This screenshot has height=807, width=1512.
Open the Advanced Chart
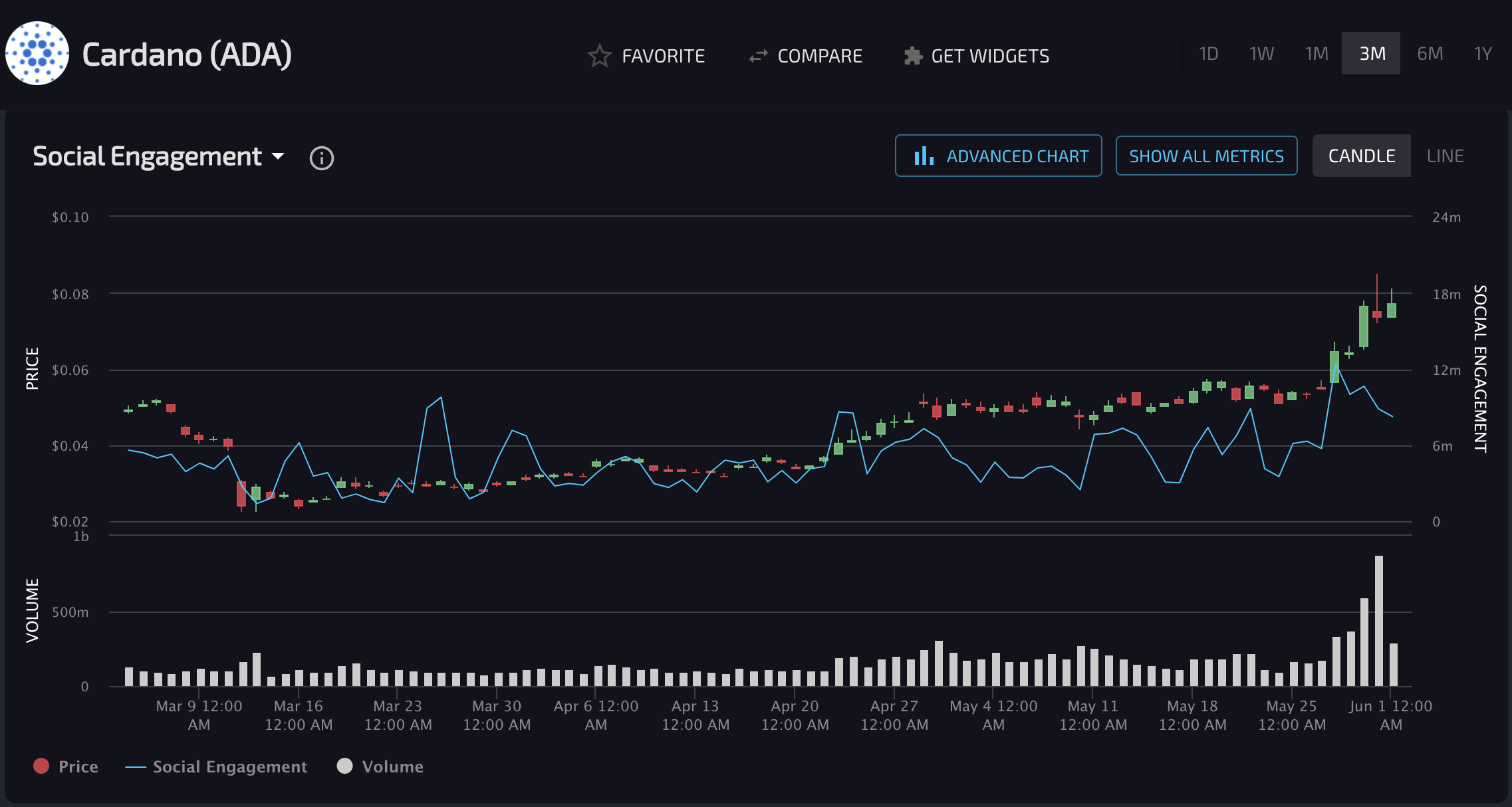point(998,156)
